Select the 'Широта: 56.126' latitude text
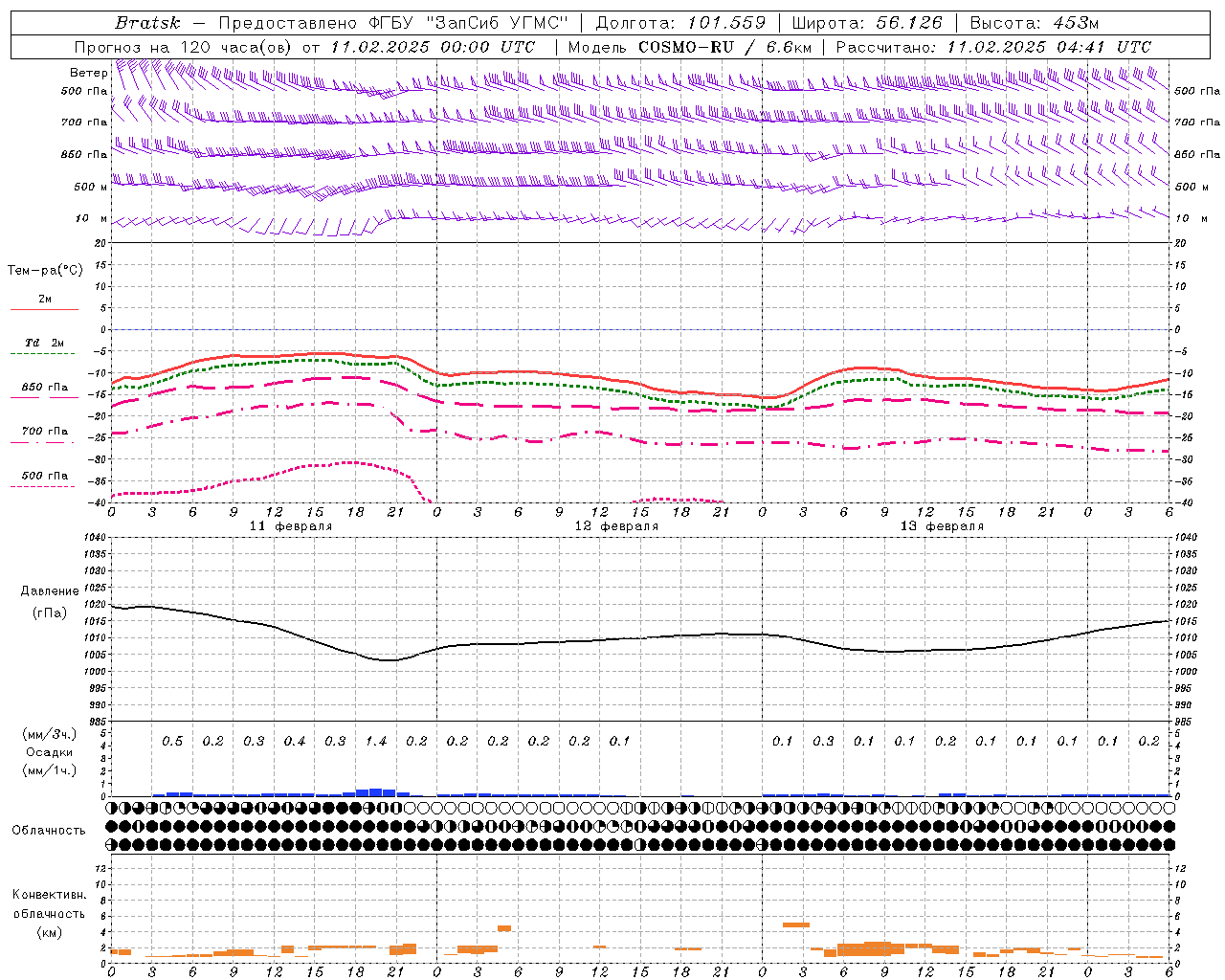The image size is (1225, 980). (x=867, y=23)
